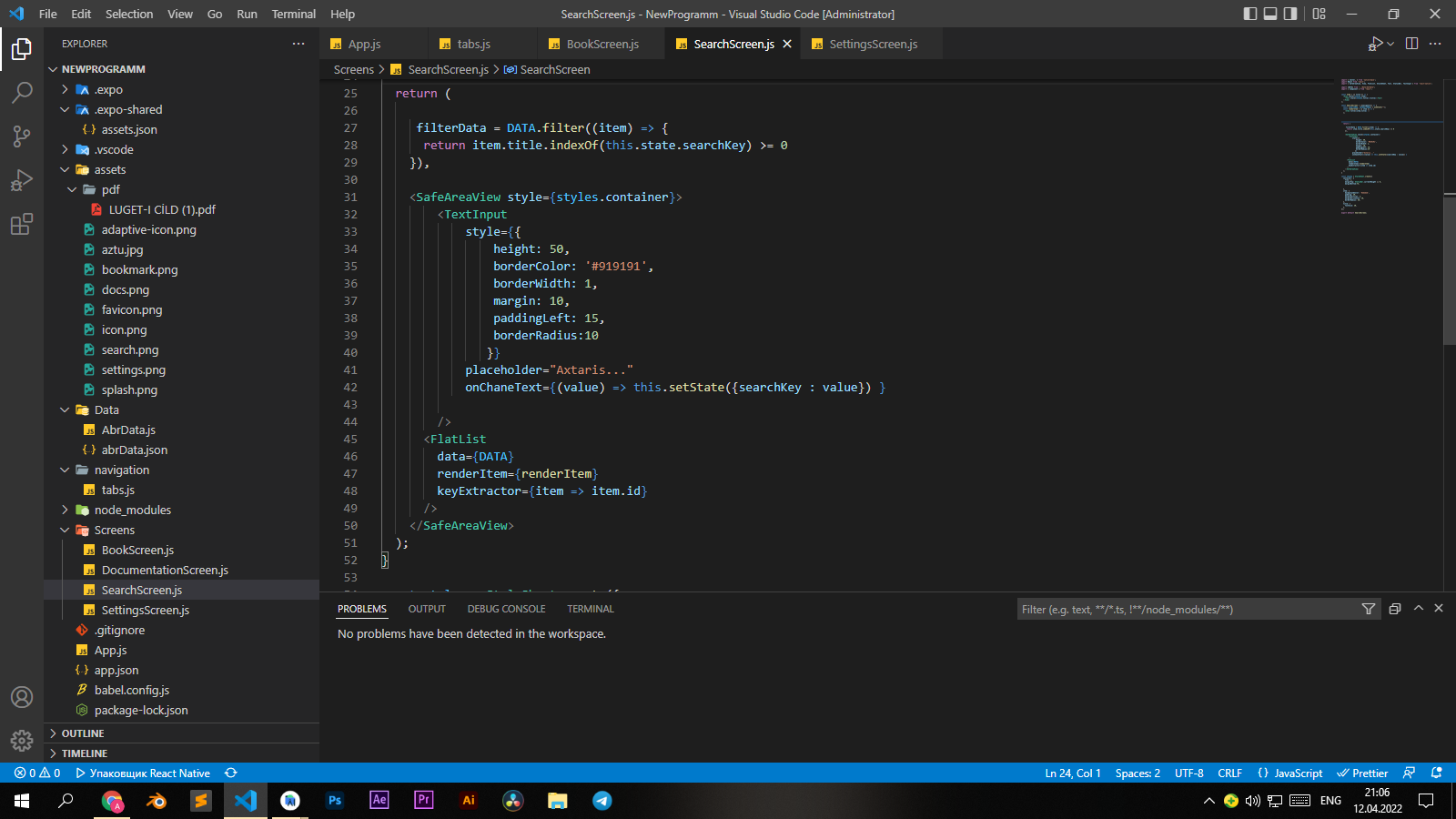The width and height of the screenshot is (1456, 819).
Task: Open Telegram from the taskbar
Action: [602, 801]
